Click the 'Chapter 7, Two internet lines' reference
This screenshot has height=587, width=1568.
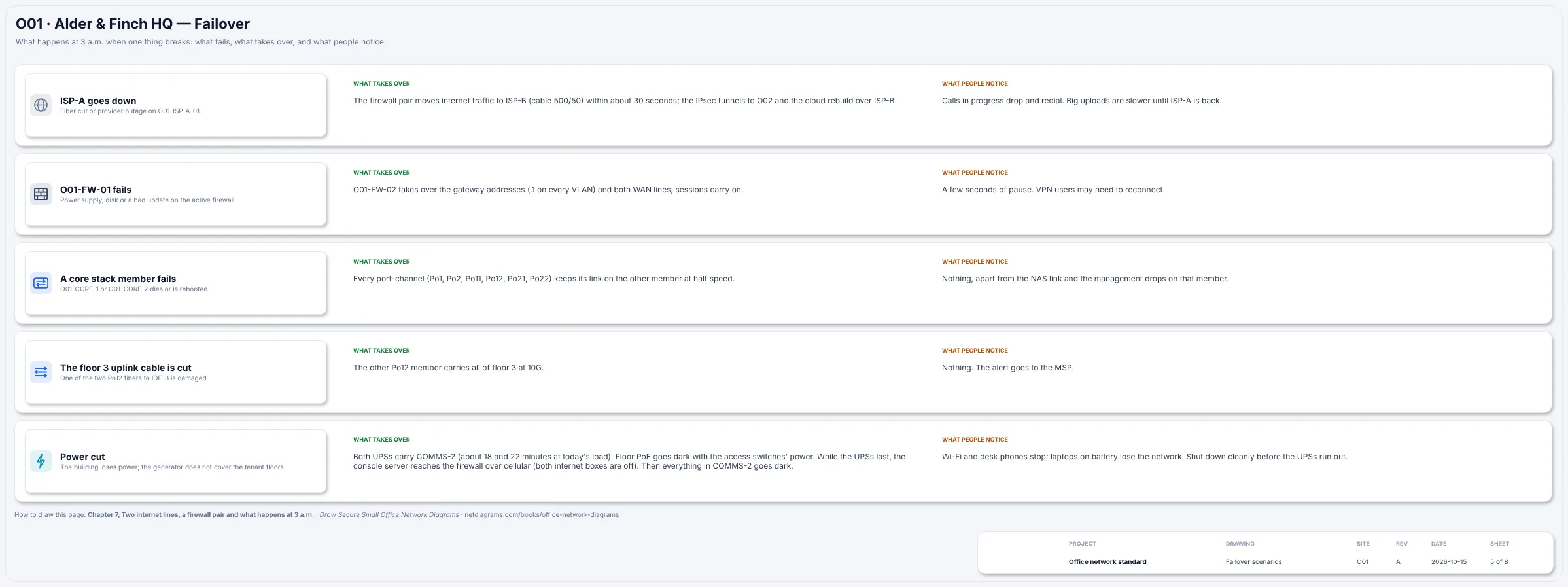[201, 515]
